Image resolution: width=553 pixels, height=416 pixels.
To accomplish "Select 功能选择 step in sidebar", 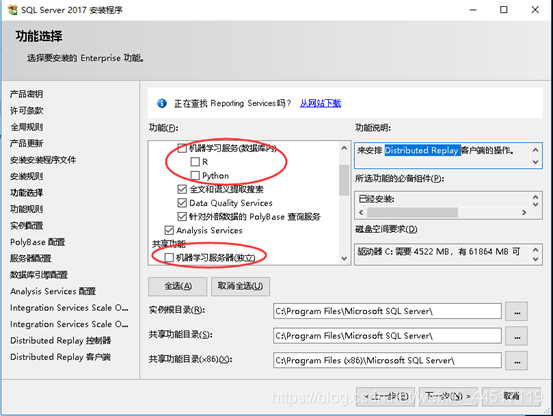I will (x=27, y=192).
